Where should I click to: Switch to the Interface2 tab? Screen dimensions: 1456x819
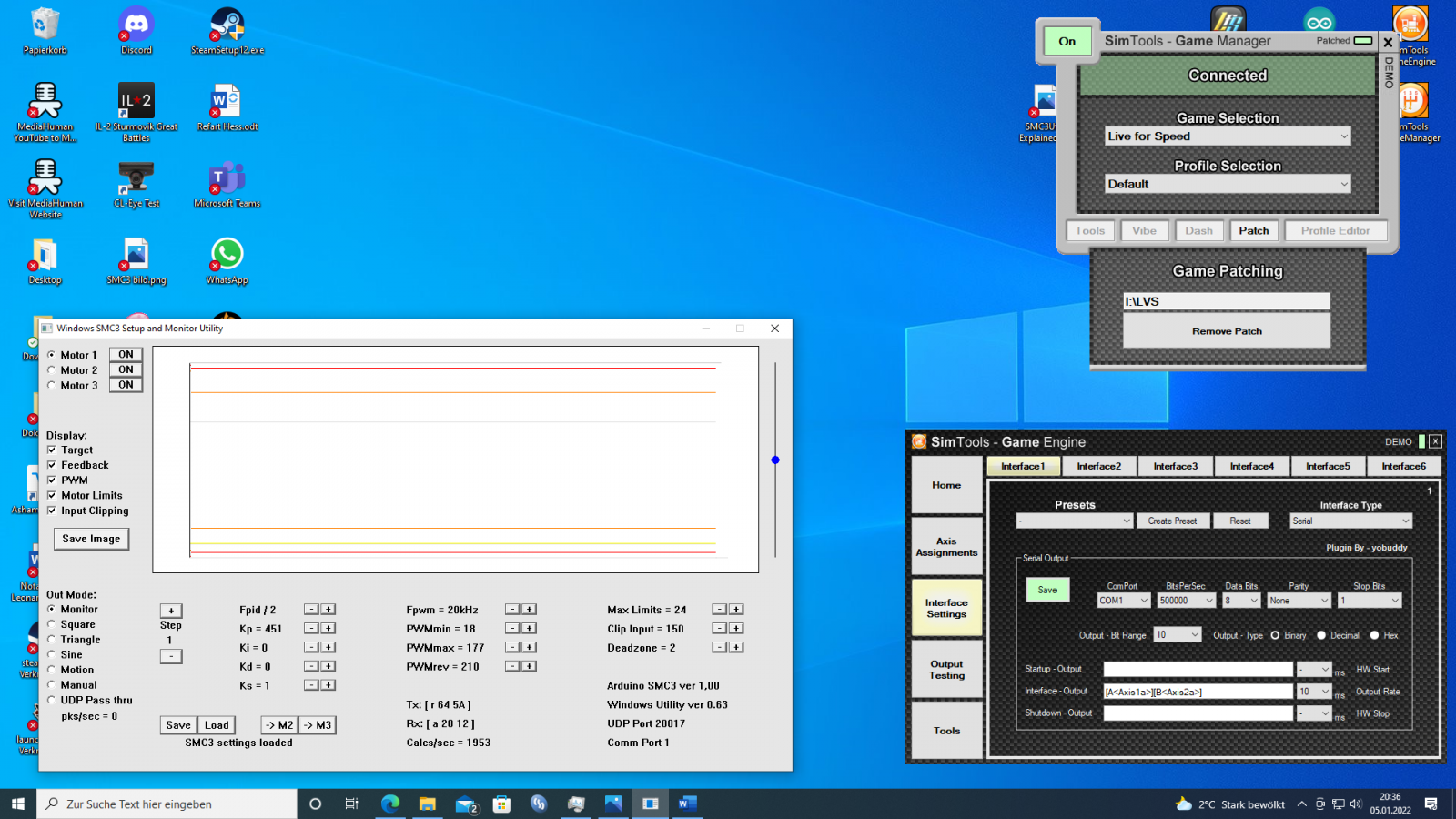coord(1099,466)
